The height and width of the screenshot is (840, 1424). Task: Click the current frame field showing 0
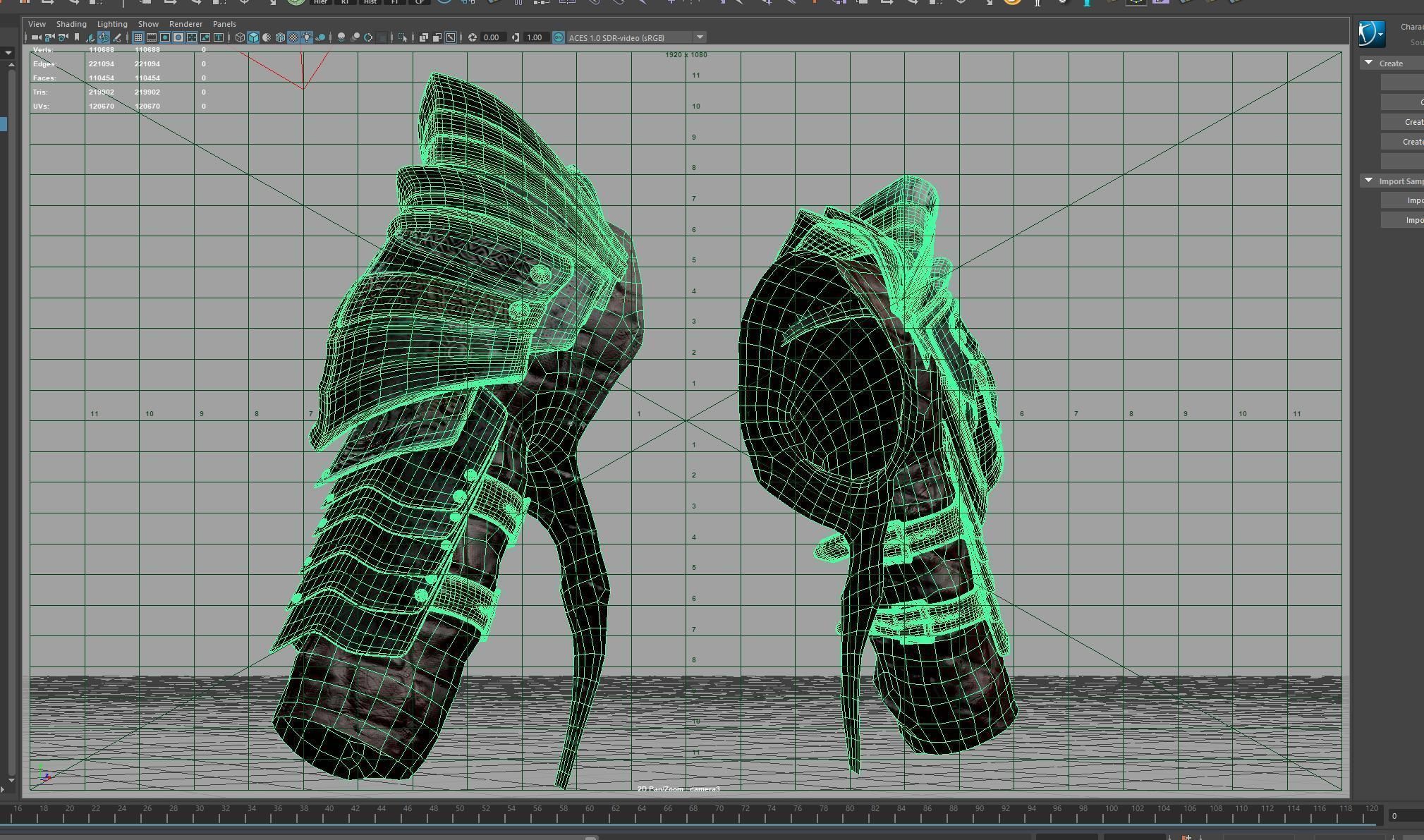click(x=1406, y=816)
